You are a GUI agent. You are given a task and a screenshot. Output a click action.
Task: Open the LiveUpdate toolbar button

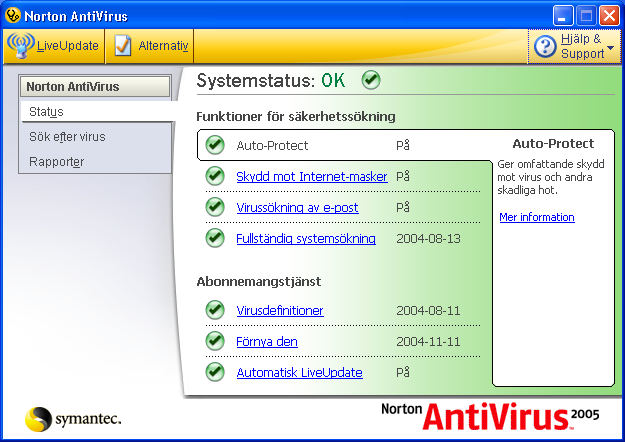54,46
